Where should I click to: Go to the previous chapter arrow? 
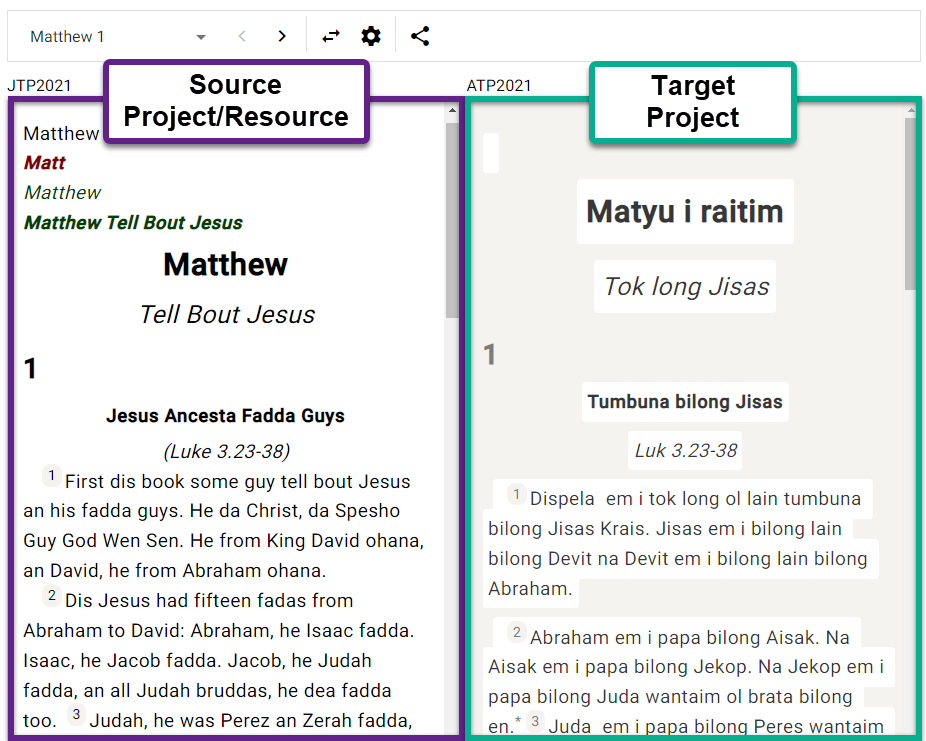[x=242, y=37]
